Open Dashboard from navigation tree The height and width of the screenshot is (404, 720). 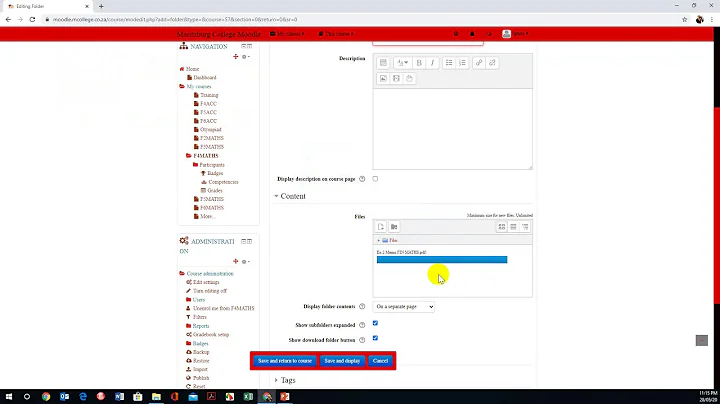[205, 78]
